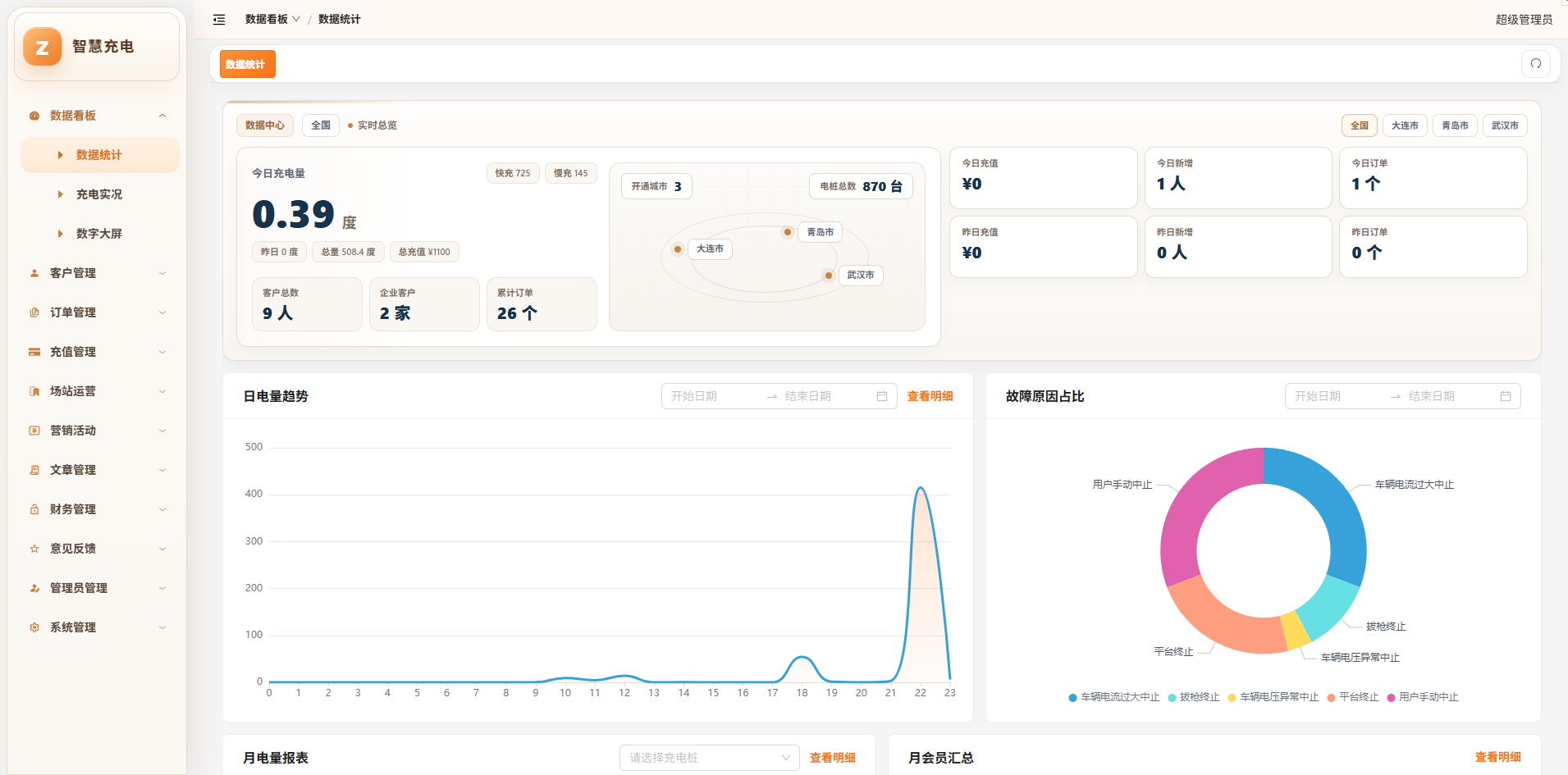Click the 客户管理 user icon in the sidebar

34,273
